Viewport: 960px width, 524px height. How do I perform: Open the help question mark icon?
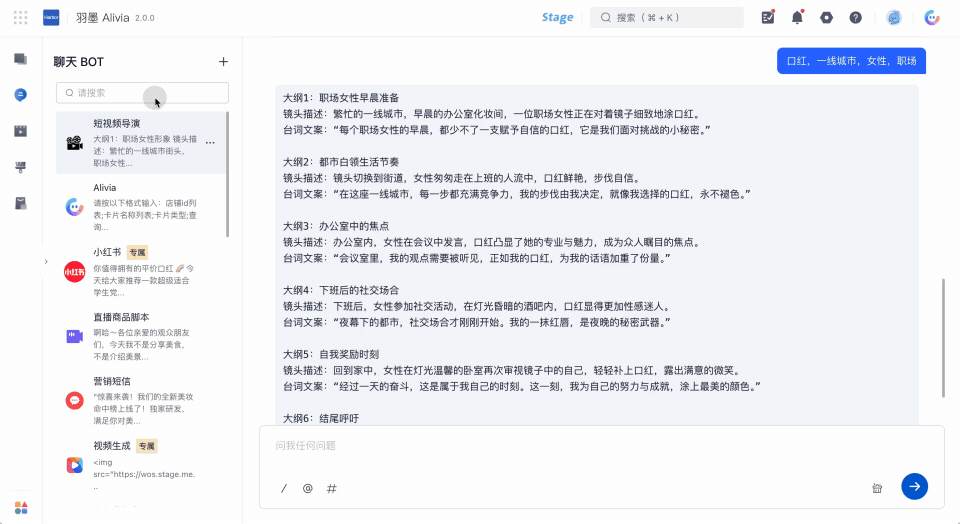855,18
